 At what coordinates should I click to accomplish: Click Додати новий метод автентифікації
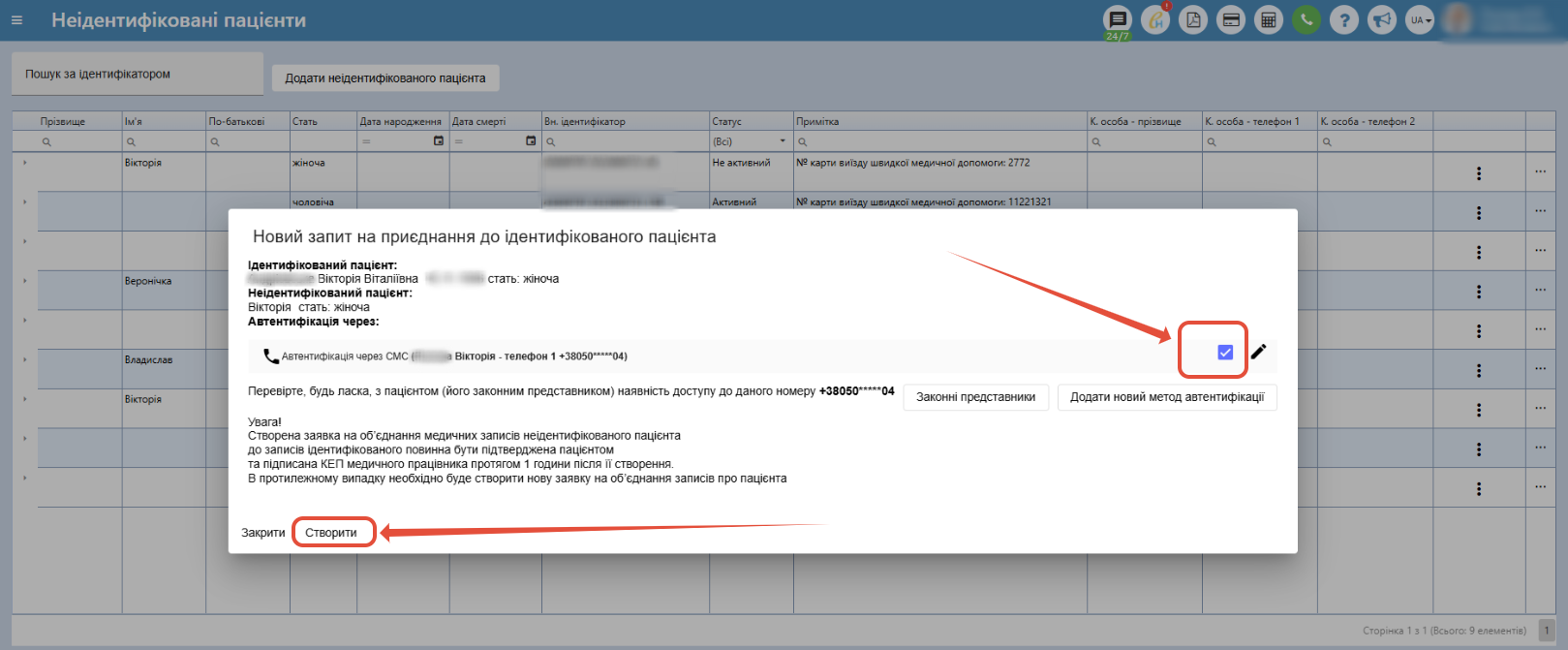click(x=1167, y=397)
